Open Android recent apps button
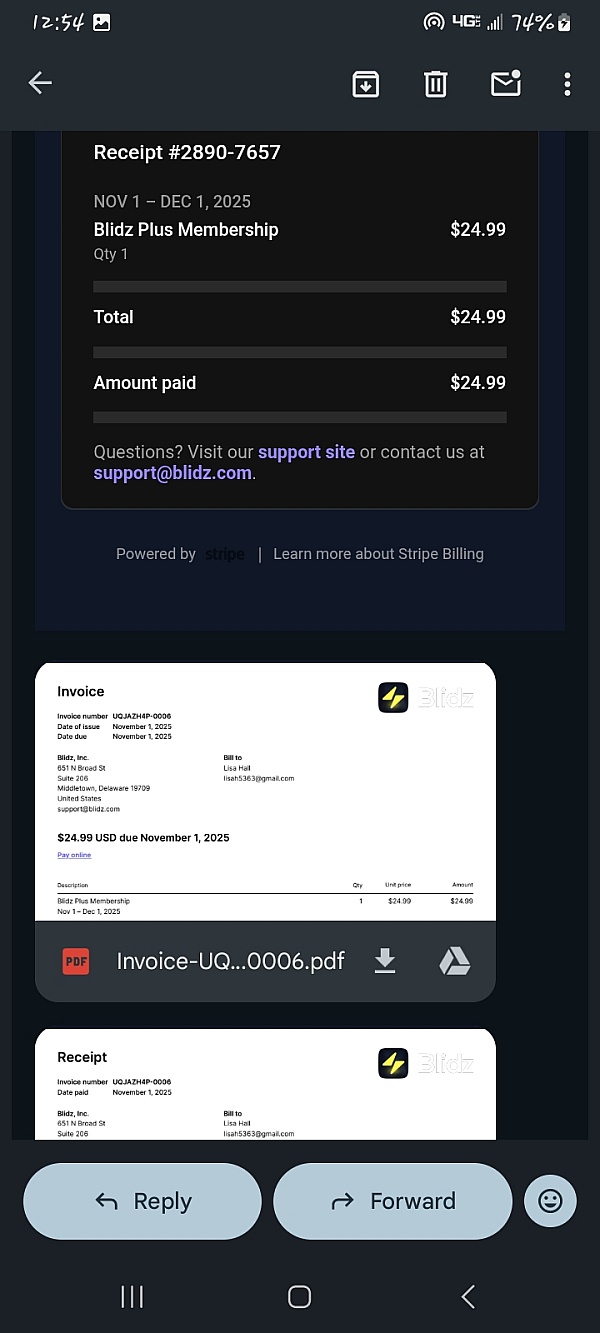600x1333 pixels. pyautogui.click(x=132, y=1297)
